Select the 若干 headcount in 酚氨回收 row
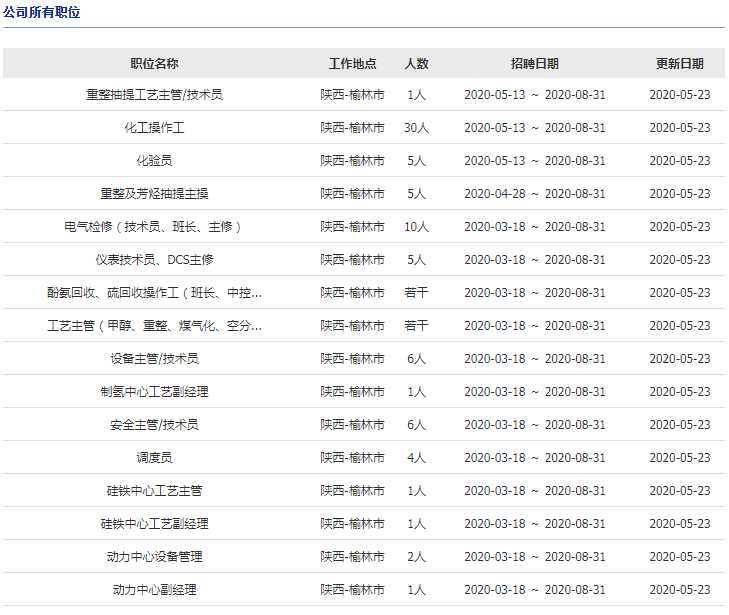 417,293
